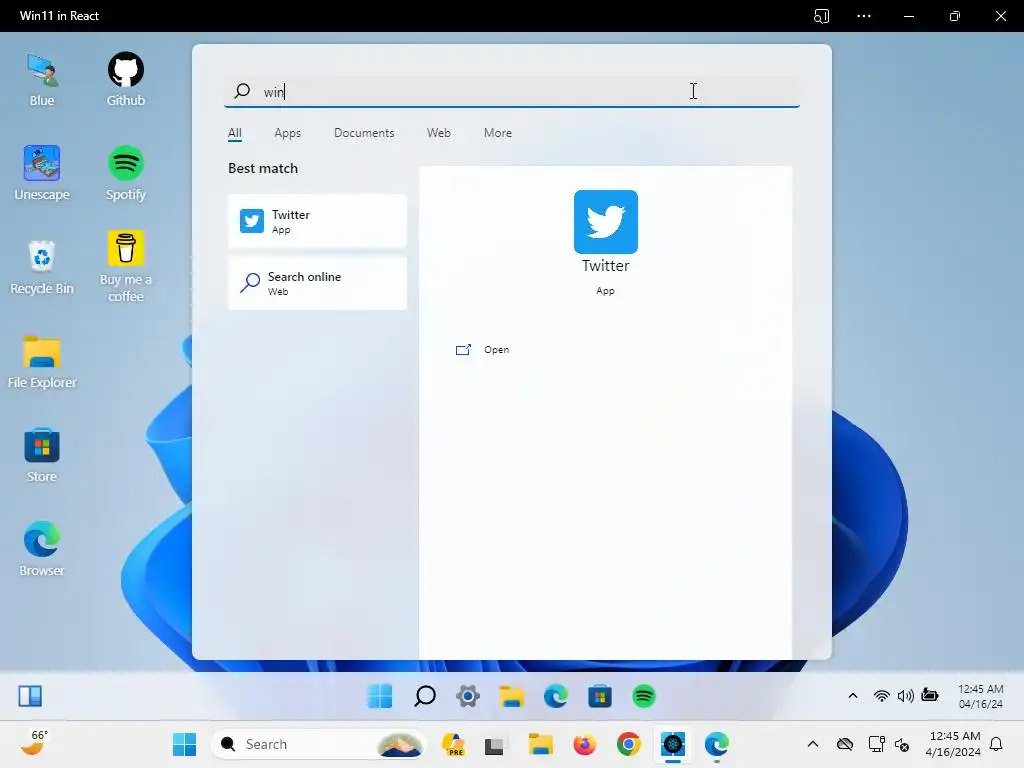Viewport: 1024px width, 768px height.
Task: Open File Explorer on the inner taskbar
Action: (511, 696)
